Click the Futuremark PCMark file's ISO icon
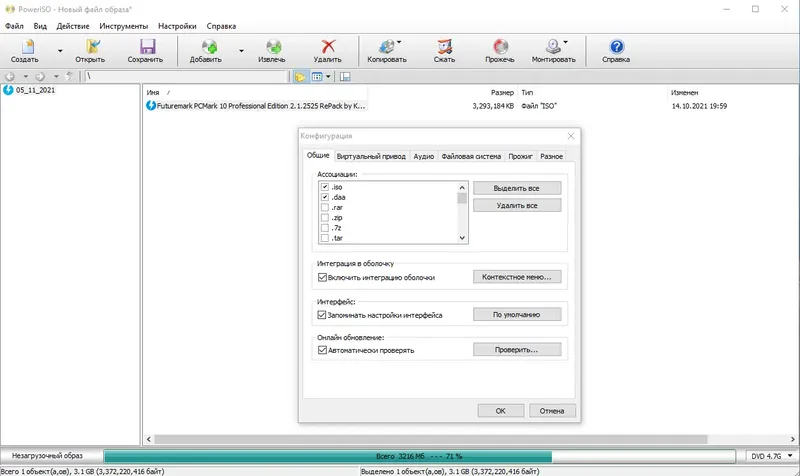This screenshot has height=476, width=800. point(151,106)
